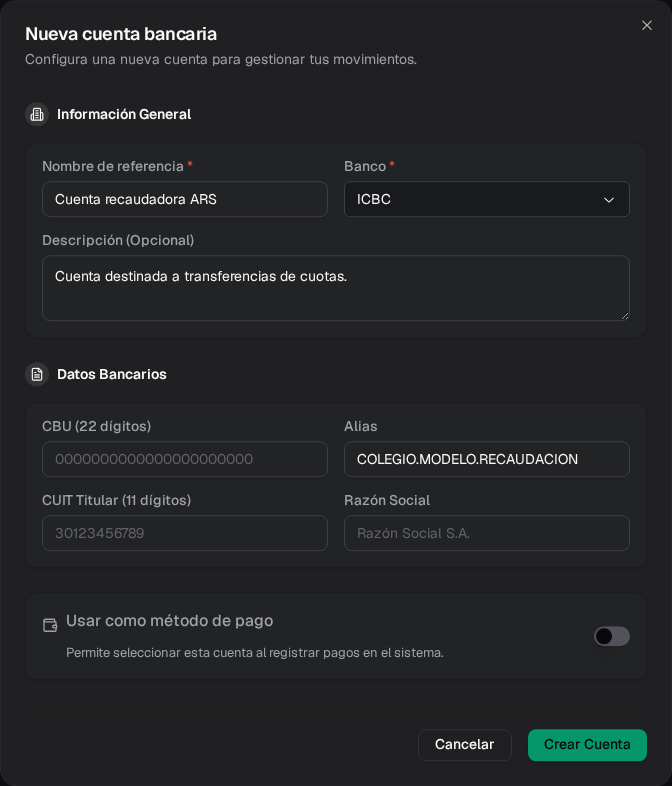Click the Crear Cuenta button
Viewport: 672px width, 786px height.
point(587,745)
